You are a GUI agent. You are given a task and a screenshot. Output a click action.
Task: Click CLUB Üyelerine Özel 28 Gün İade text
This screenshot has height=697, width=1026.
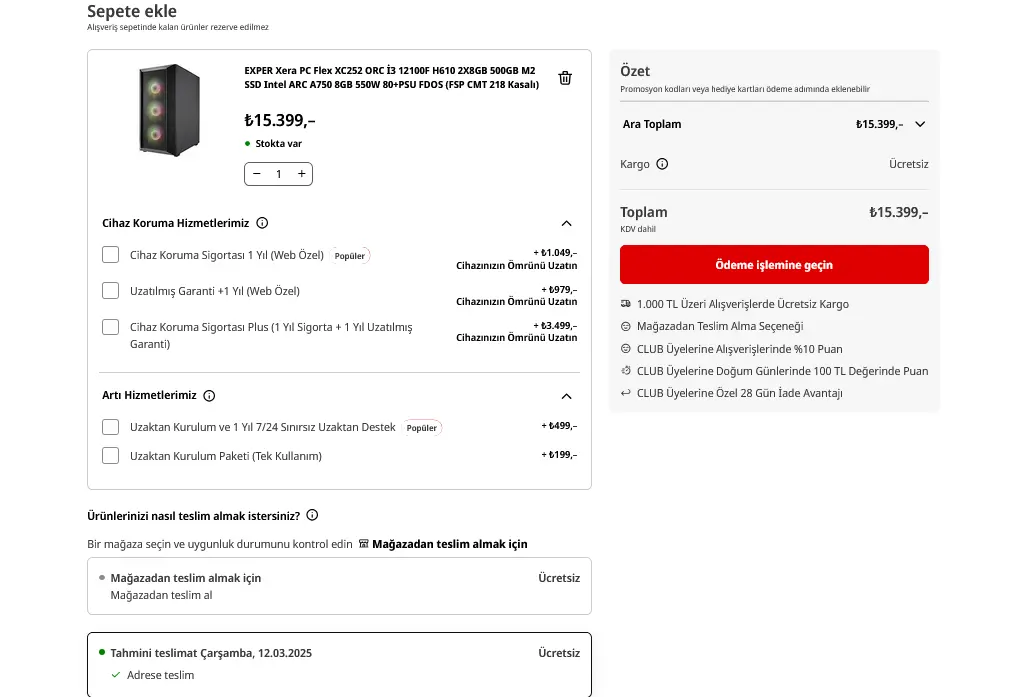739,393
